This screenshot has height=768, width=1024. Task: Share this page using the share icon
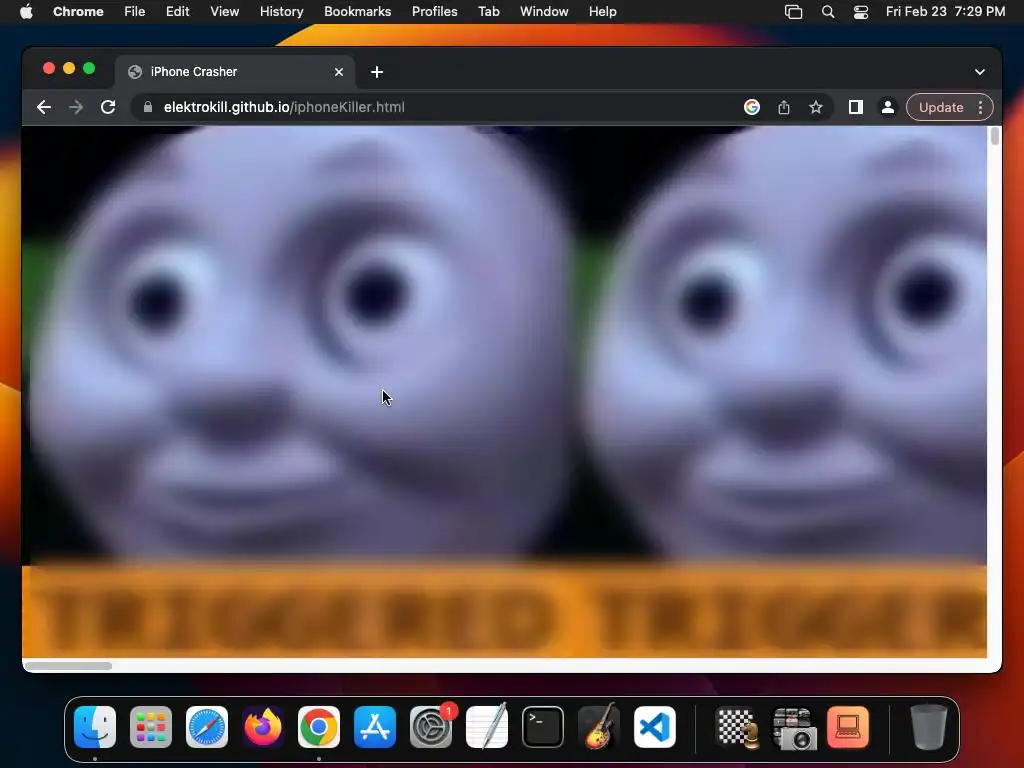tap(784, 107)
